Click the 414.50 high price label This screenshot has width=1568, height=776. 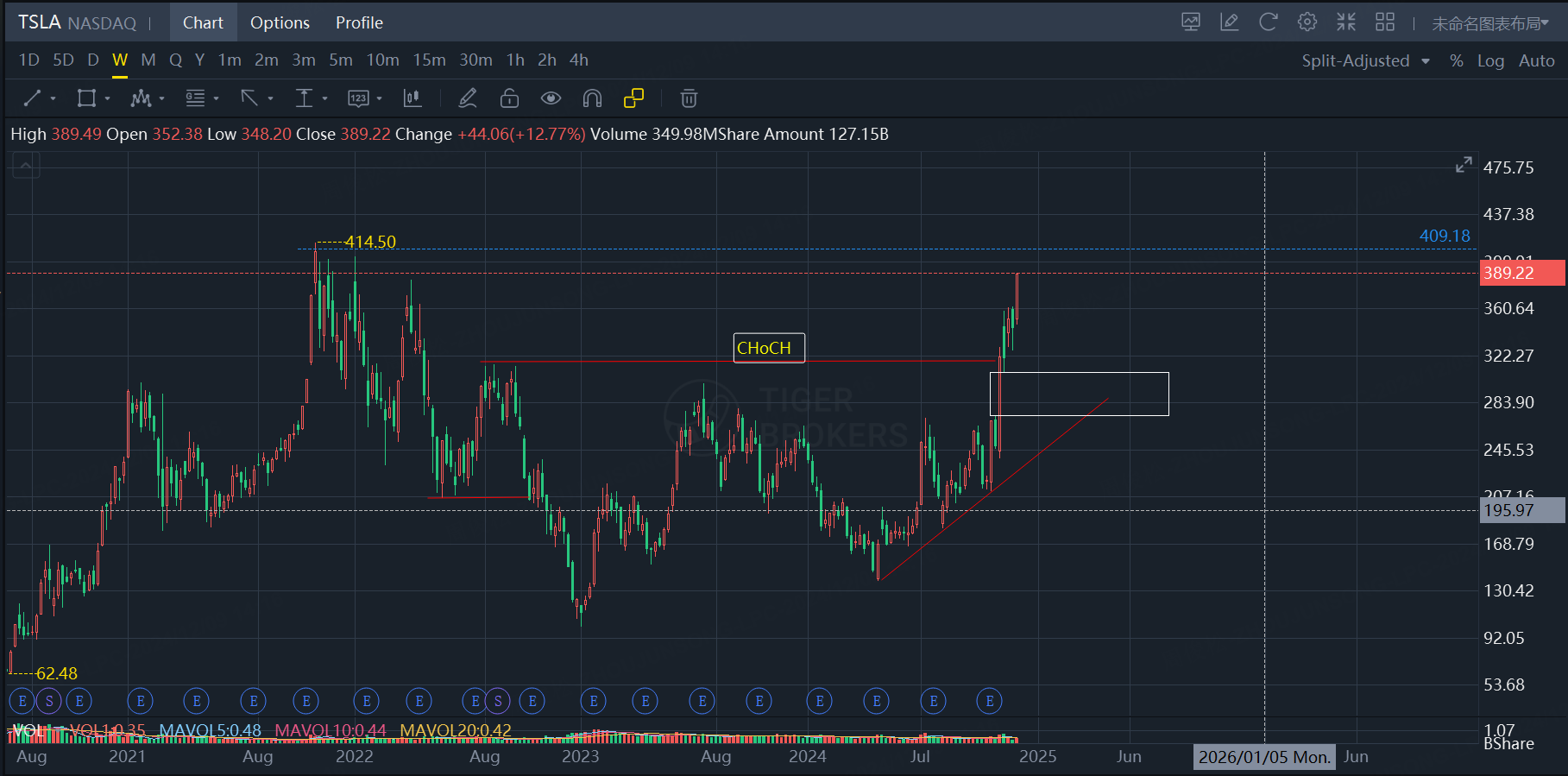click(370, 242)
